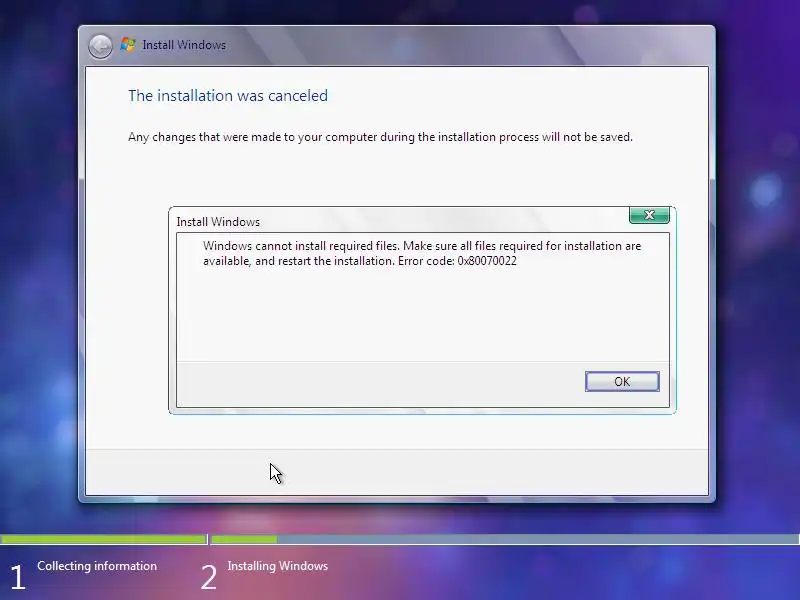800x600 pixels.
Task: Click the "Collecting information" step label
Action: 97,566
